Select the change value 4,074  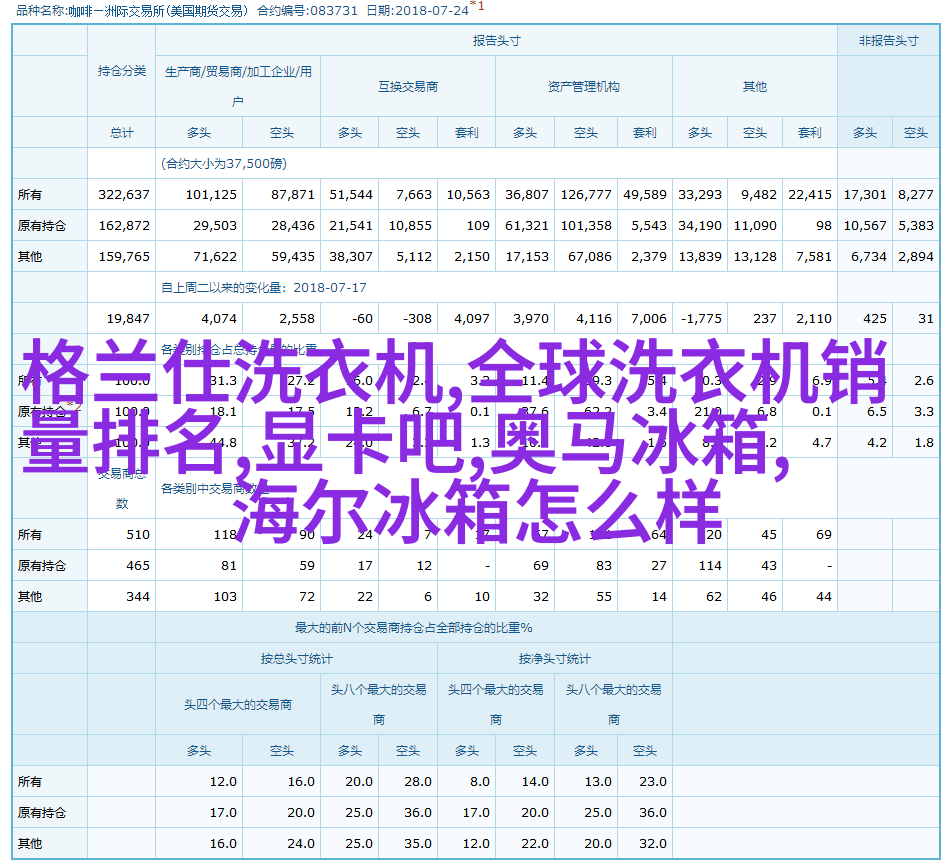pyautogui.click(x=219, y=318)
